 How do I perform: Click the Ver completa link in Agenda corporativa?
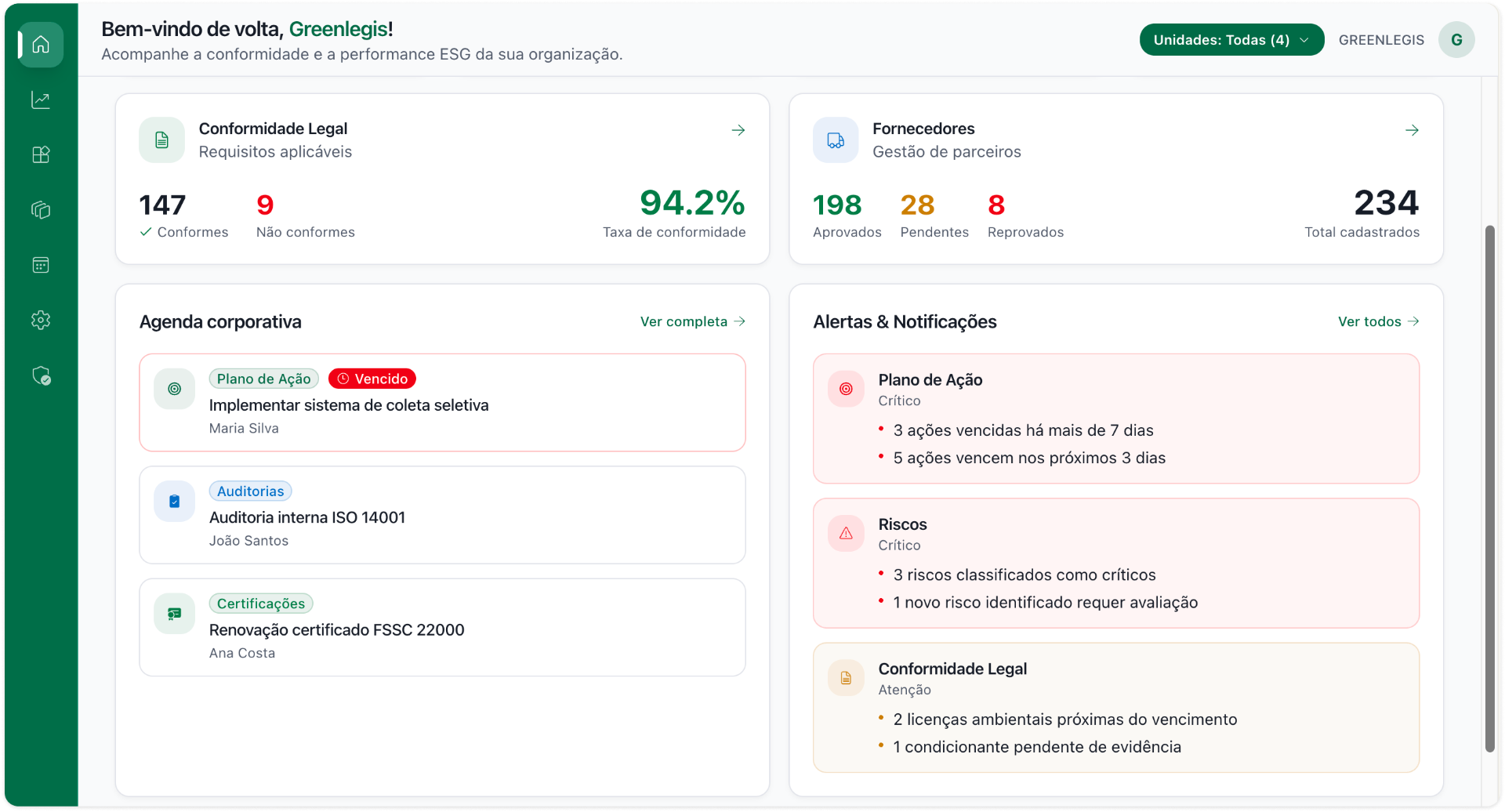691,321
